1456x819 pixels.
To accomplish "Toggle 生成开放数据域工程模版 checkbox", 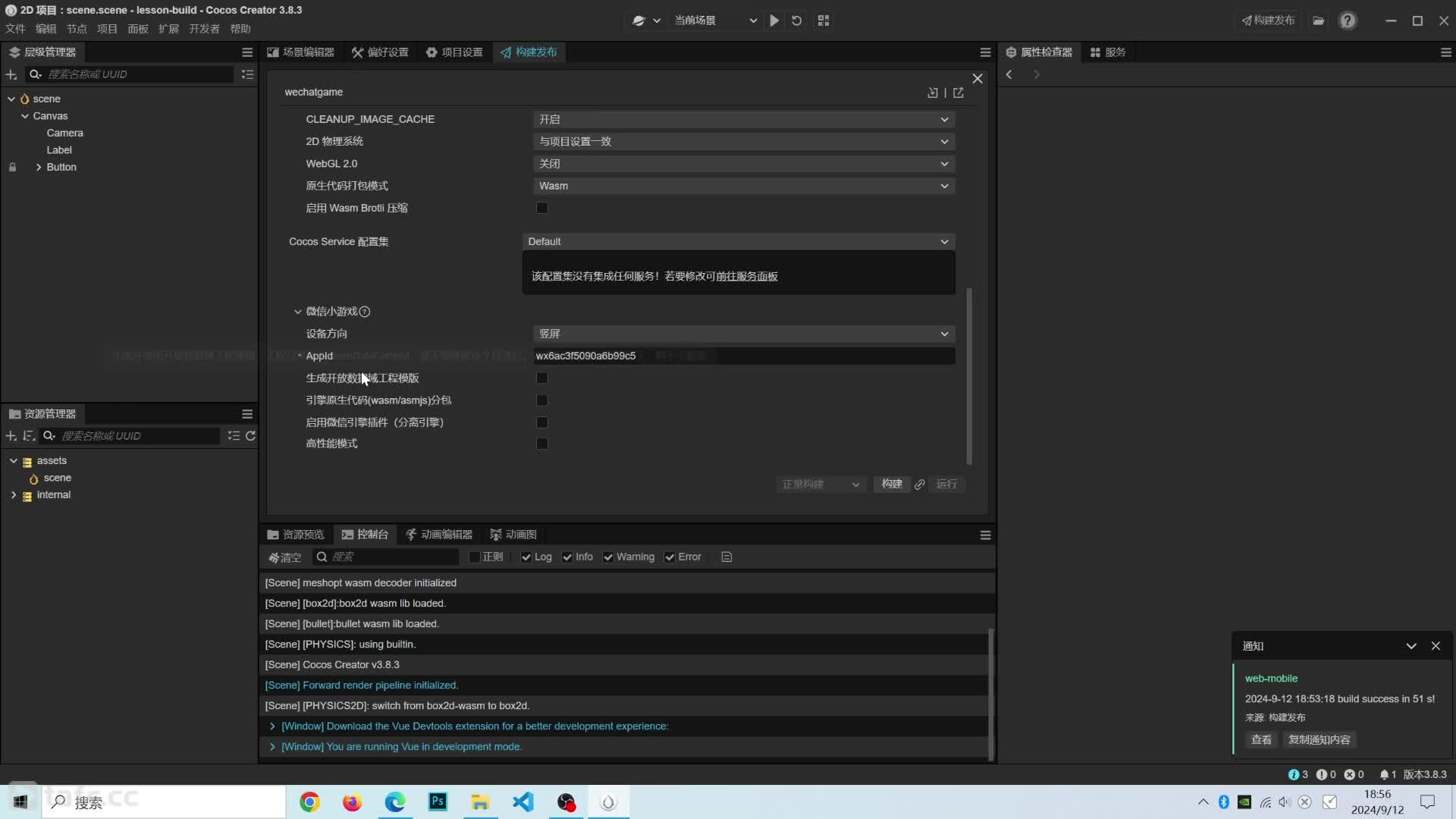I will [541, 378].
